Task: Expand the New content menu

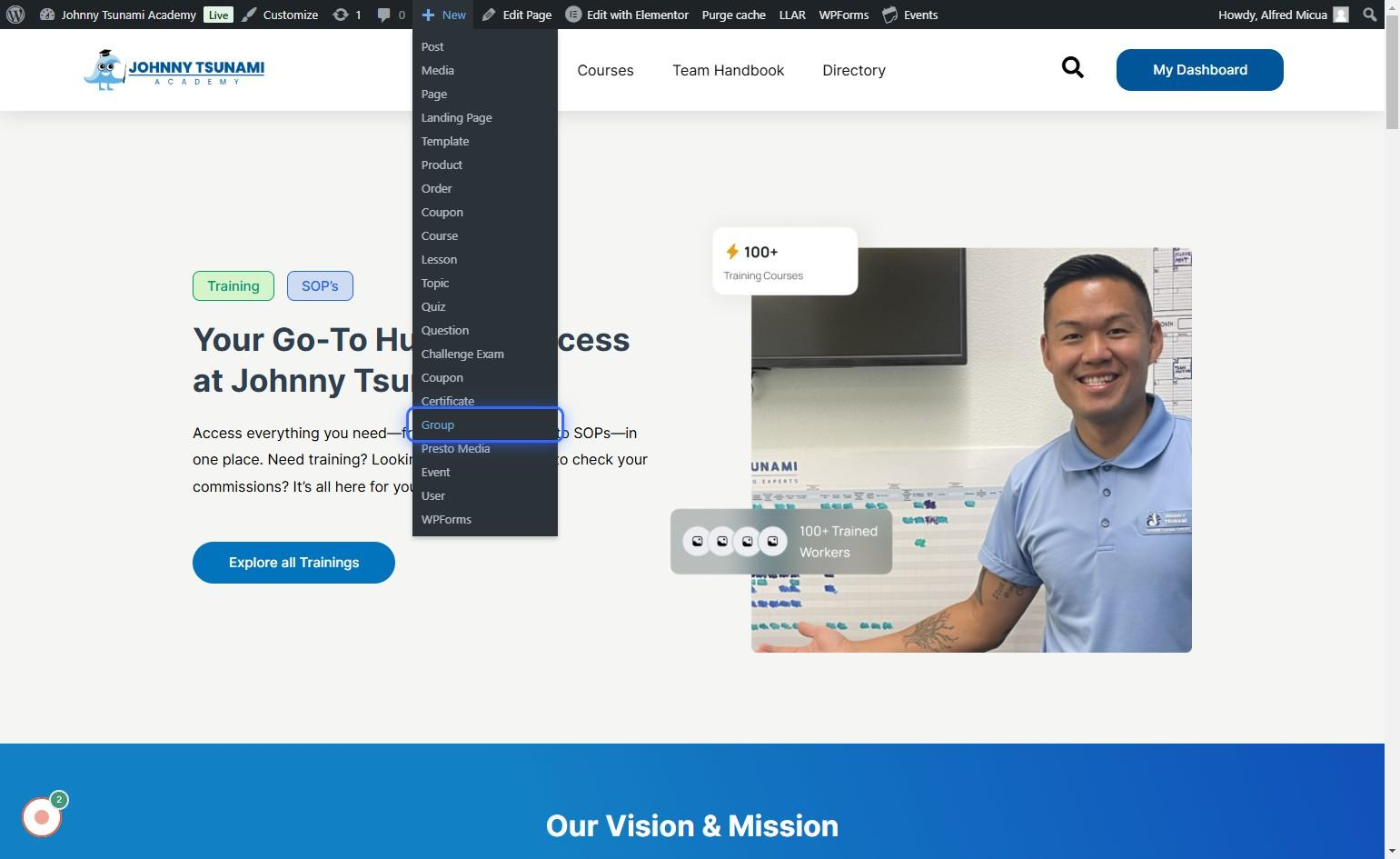Action: click(443, 15)
